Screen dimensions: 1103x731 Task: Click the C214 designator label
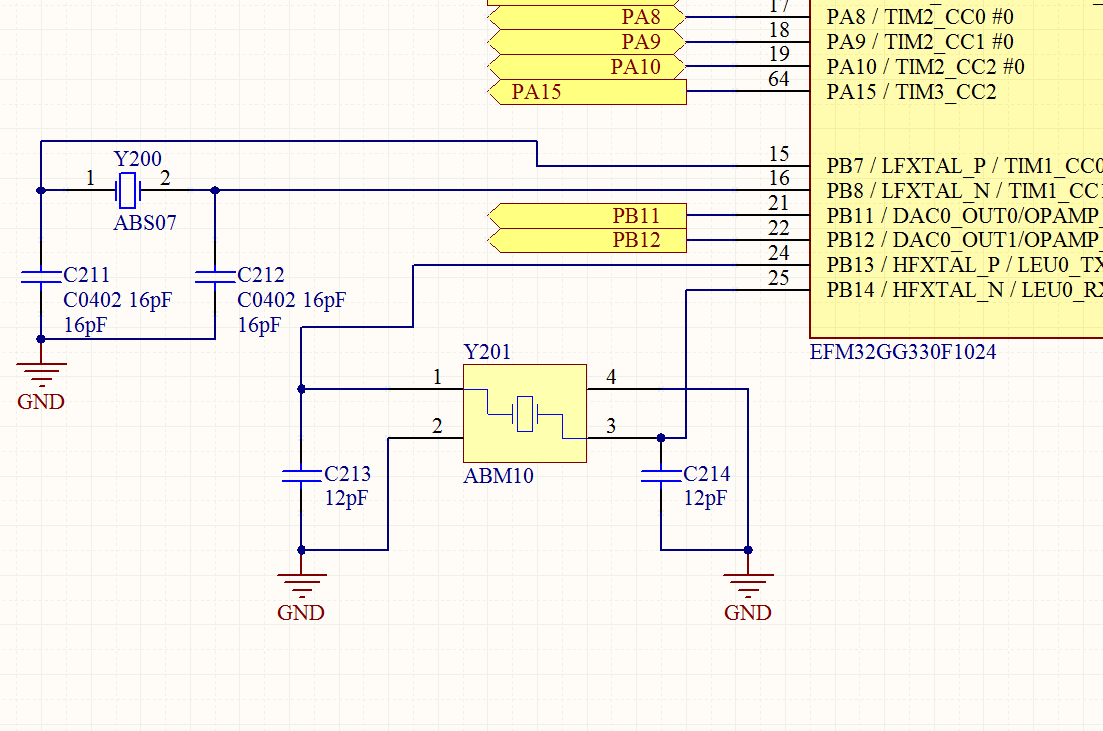(707, 473)
